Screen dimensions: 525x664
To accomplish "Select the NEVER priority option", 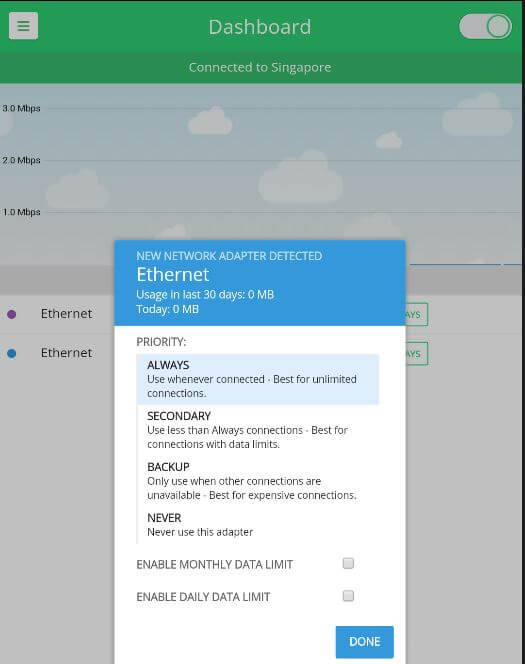I will 258,525.
